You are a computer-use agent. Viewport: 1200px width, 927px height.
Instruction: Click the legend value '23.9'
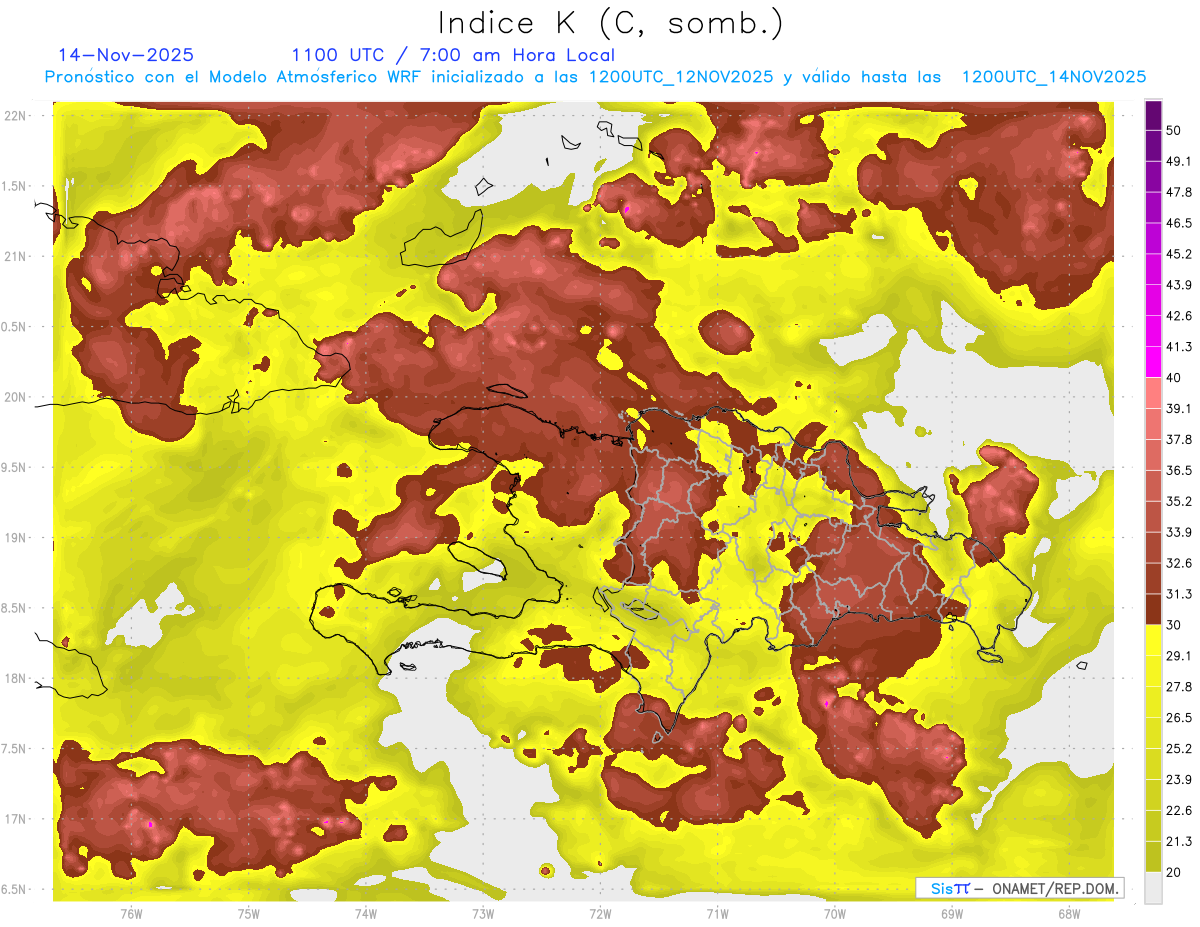pyautogui.click(x=1178, y=780)
